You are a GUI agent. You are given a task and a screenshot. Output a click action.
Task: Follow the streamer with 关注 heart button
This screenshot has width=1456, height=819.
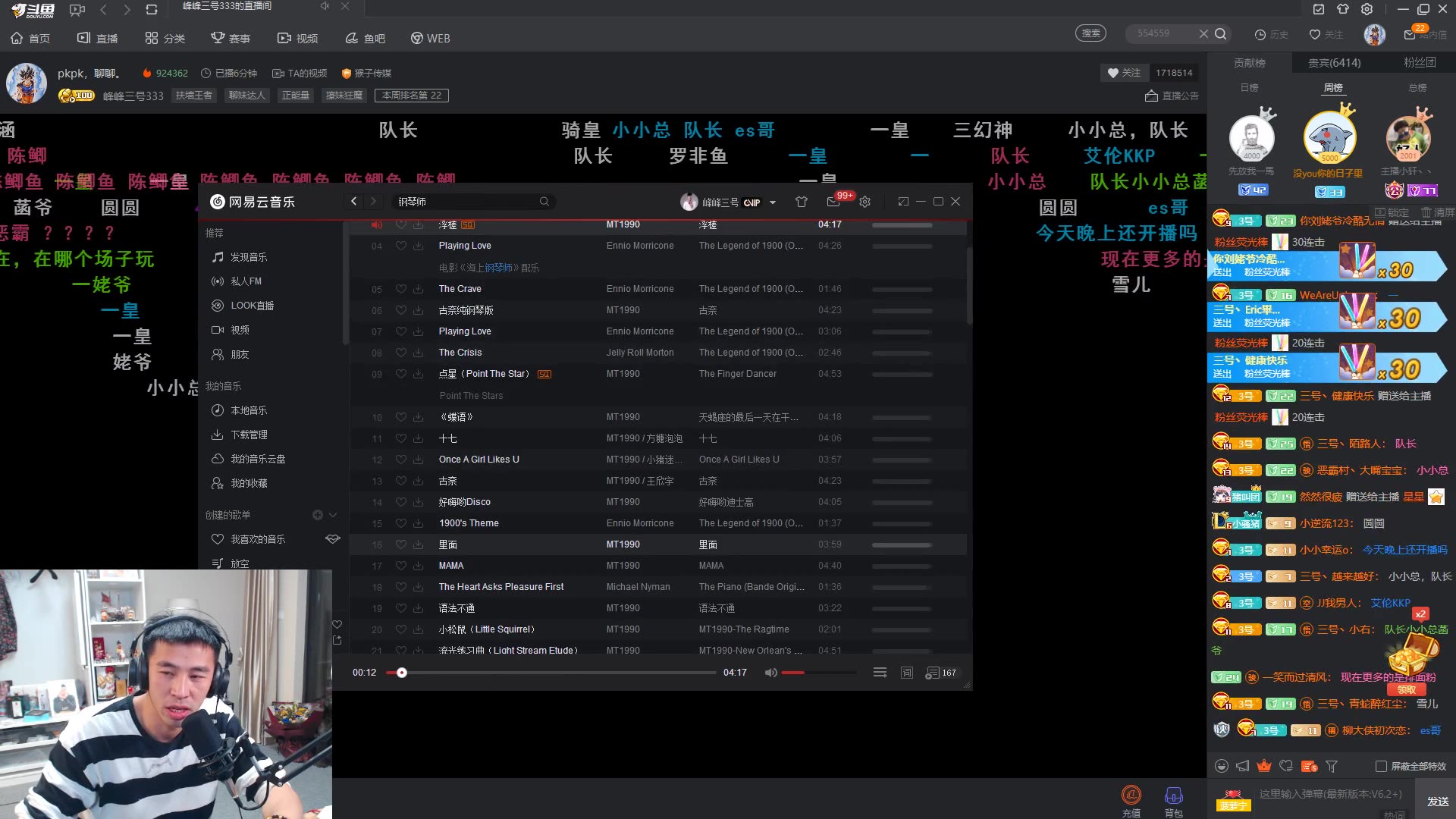pyautogui.click(x=1124, y=73)
